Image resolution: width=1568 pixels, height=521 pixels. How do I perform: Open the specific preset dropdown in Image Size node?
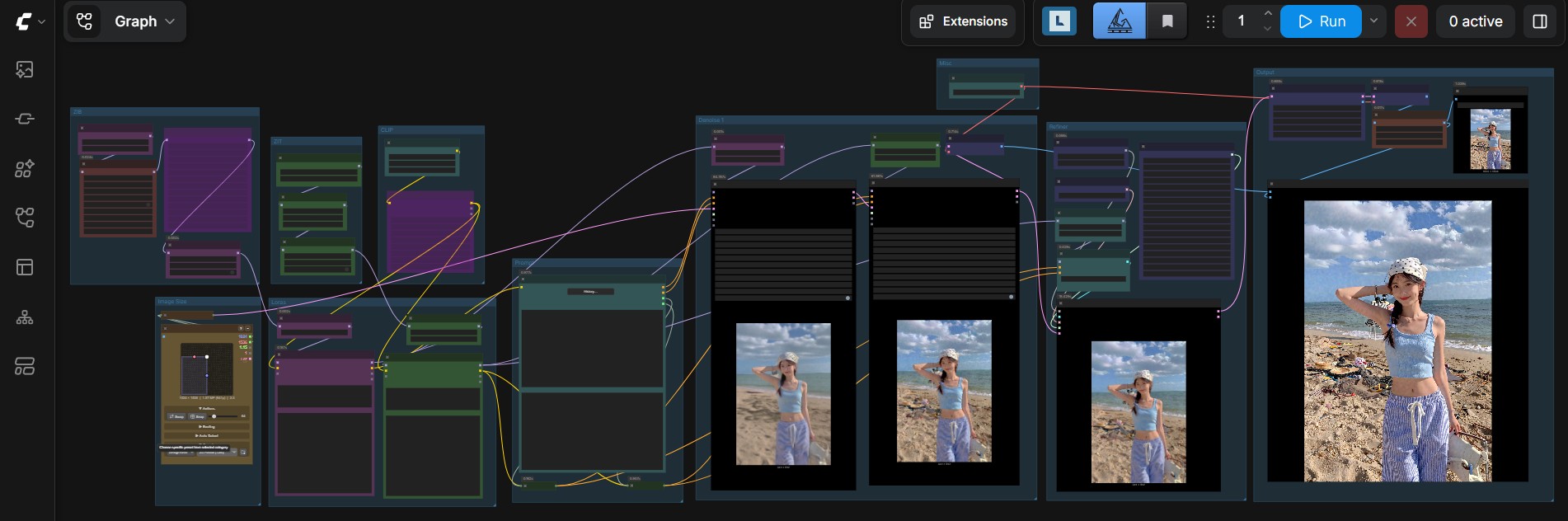[x=217, y=452]
